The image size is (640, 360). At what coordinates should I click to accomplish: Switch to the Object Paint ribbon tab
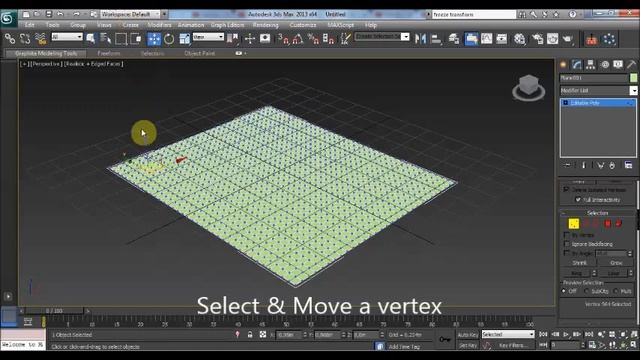(x=199, y=53)
